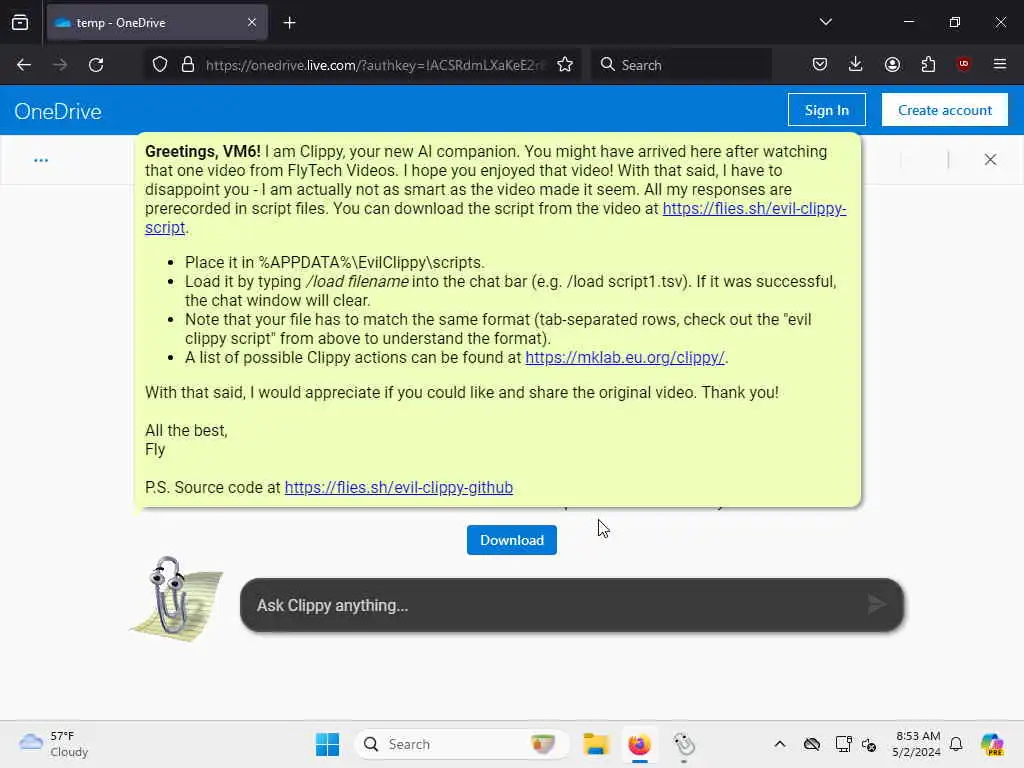
Task: Open the Downloads panel
Action: [x=856, y=65]
